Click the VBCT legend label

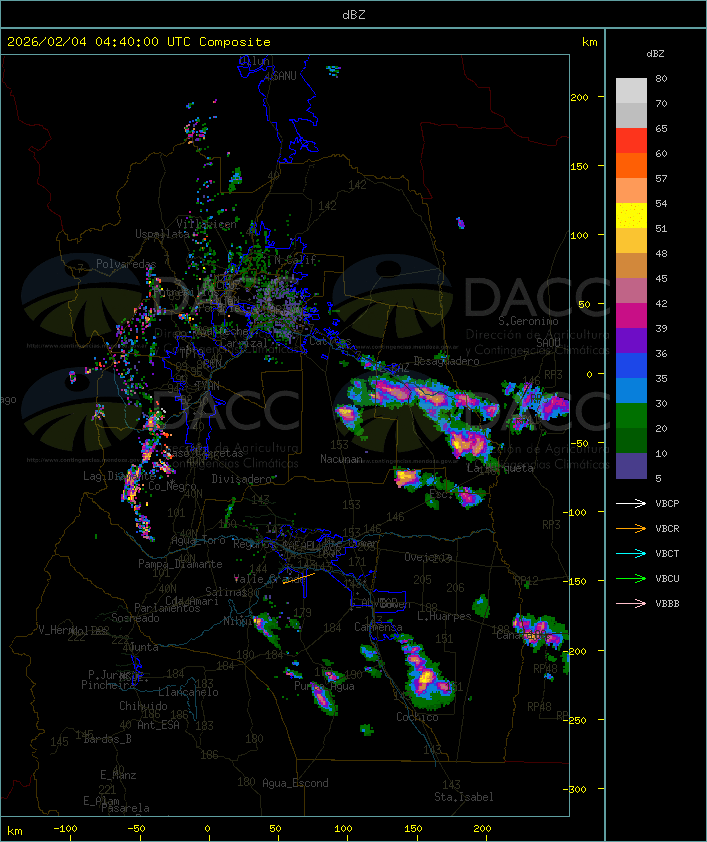coord(667,554)
